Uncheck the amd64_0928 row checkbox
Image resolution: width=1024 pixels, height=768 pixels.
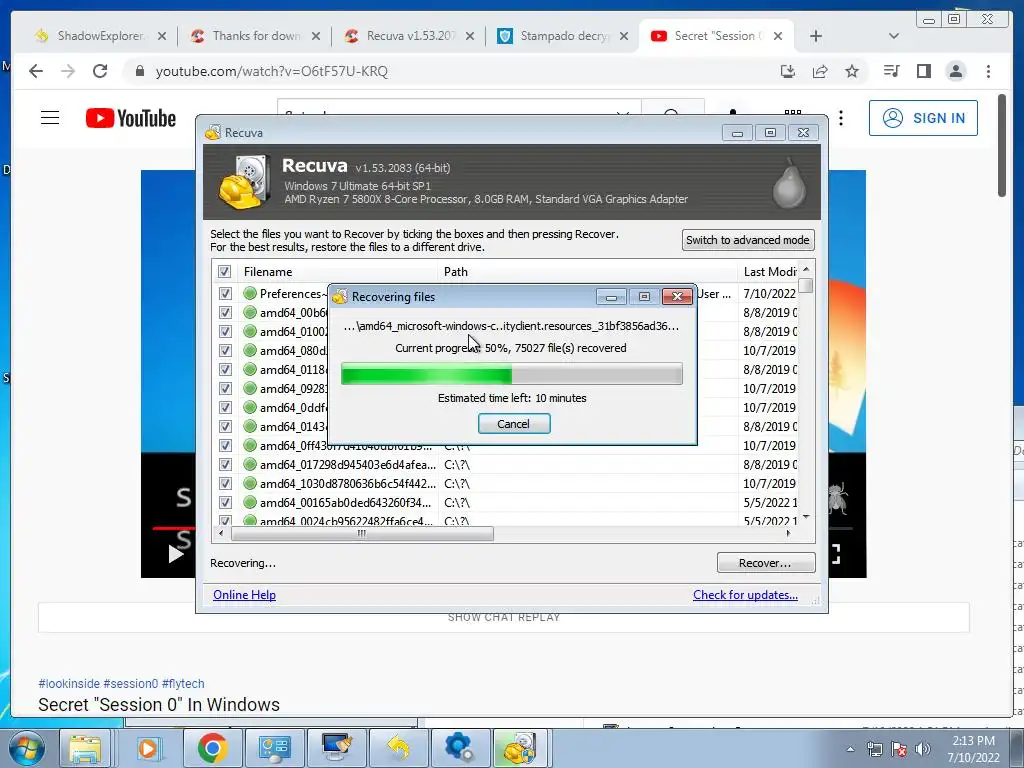click(225, 389)
